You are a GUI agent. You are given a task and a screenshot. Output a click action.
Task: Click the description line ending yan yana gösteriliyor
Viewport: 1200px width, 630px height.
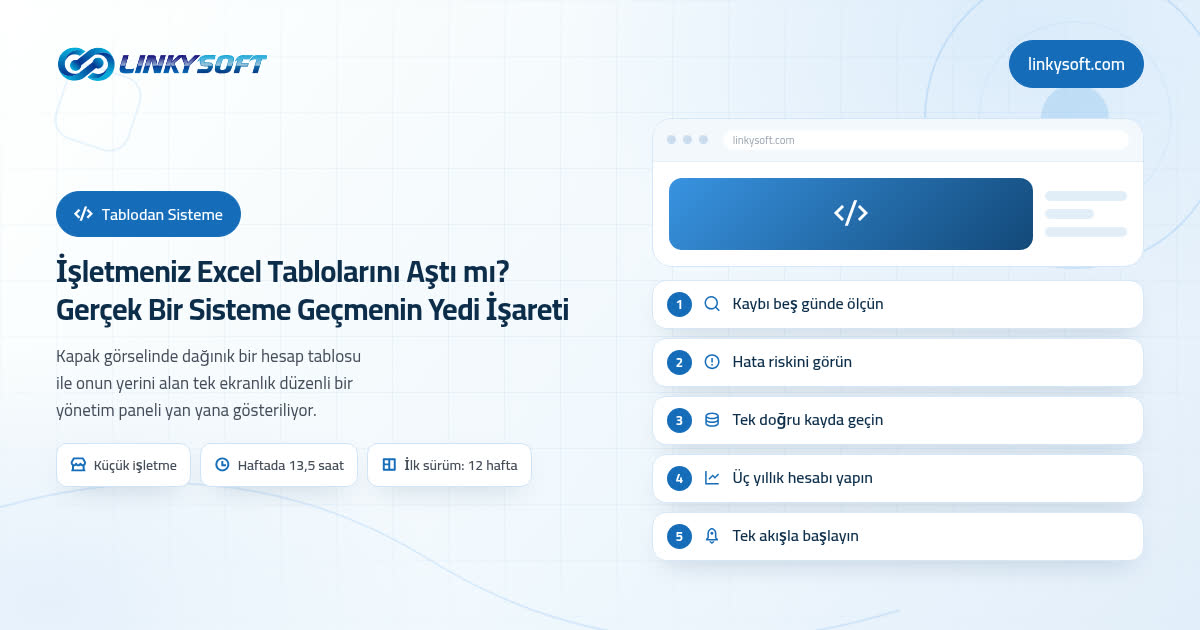point(187,411)
